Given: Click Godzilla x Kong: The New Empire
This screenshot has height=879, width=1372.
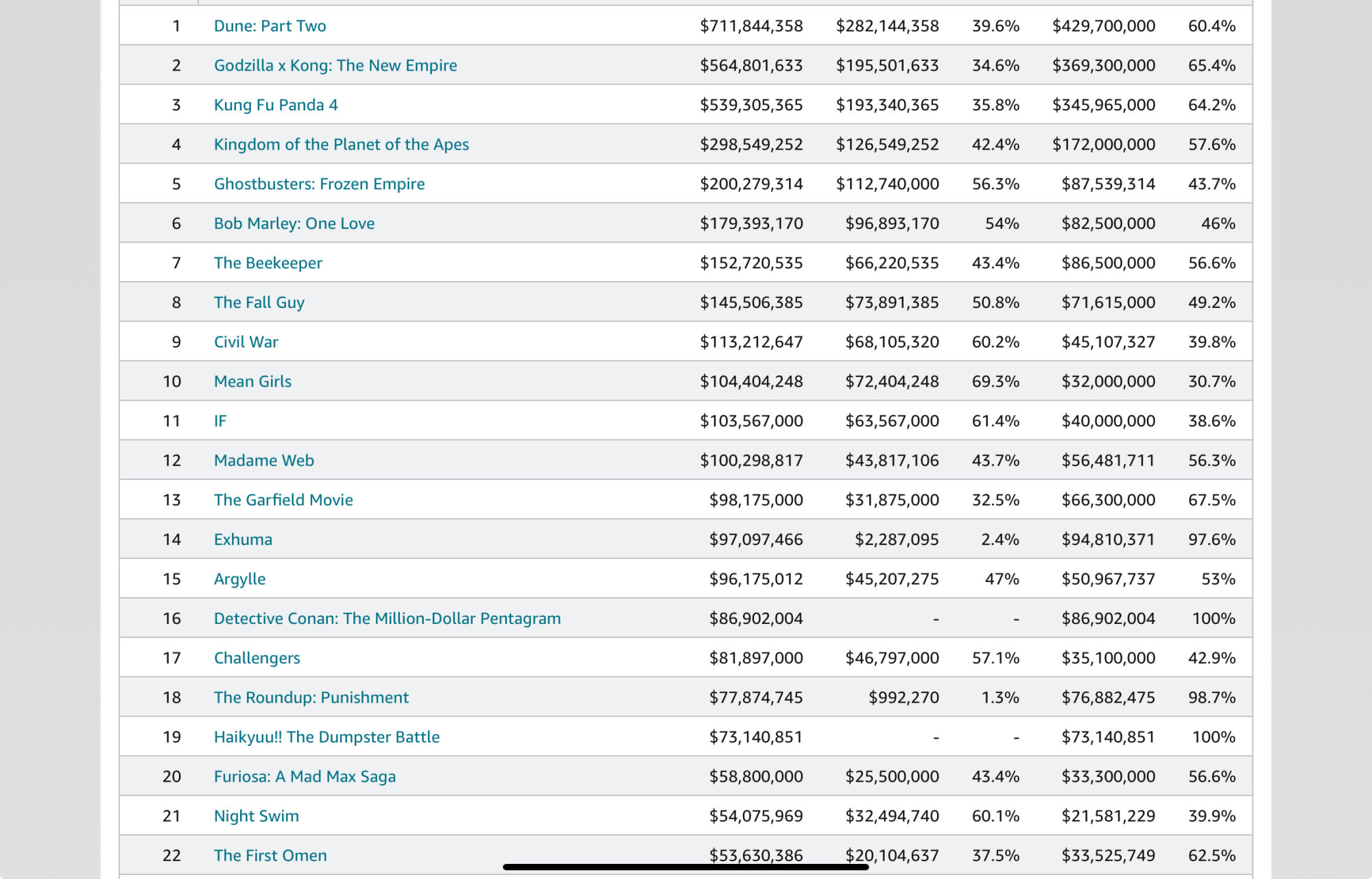Looking at the screenshot, I should [x=335, y=66].
